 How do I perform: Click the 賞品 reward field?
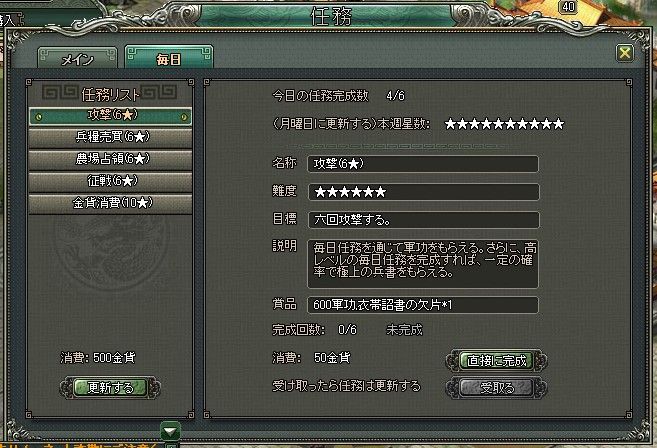[423, 305]
